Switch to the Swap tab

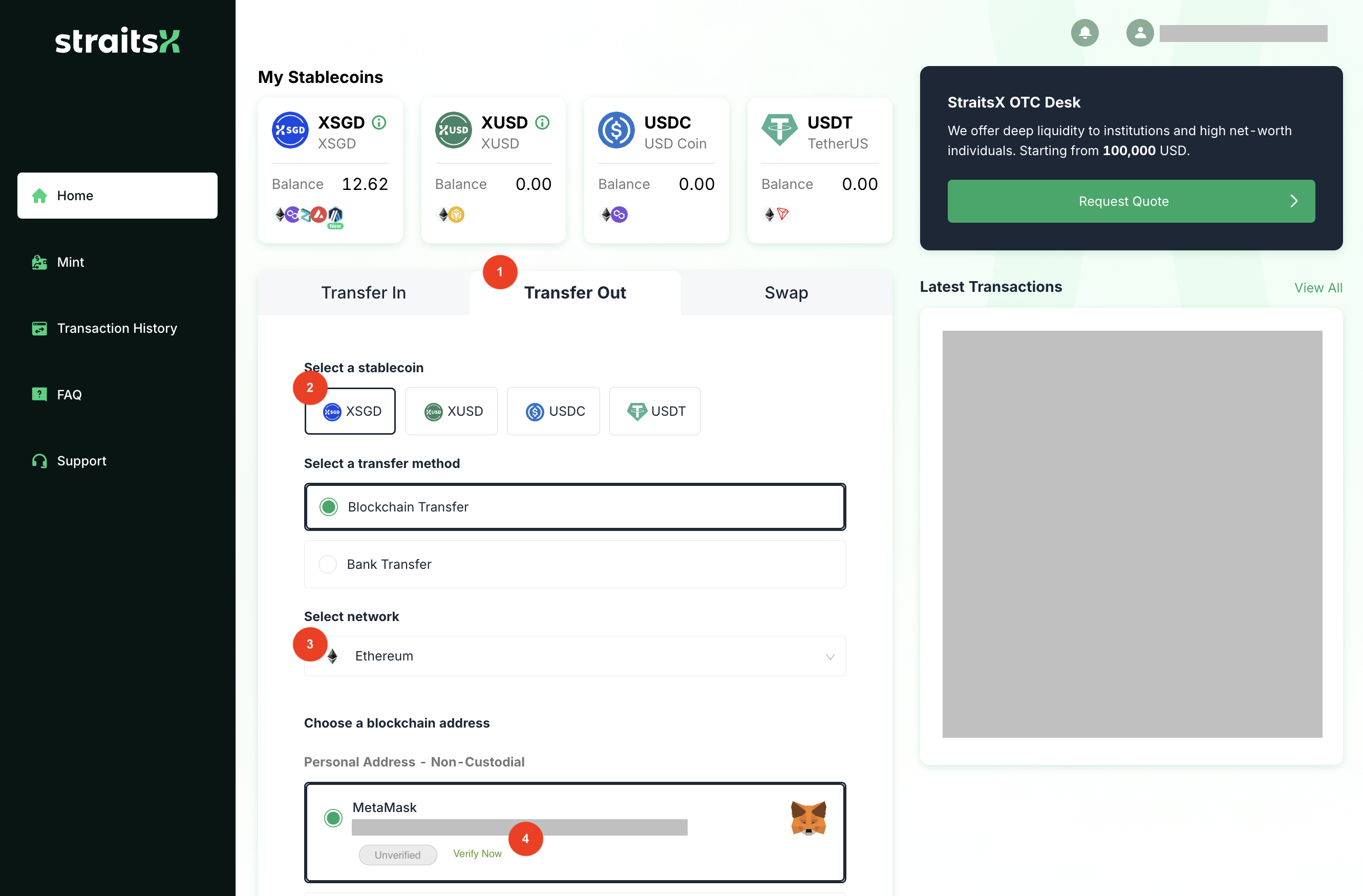click(x=786, y=292)
